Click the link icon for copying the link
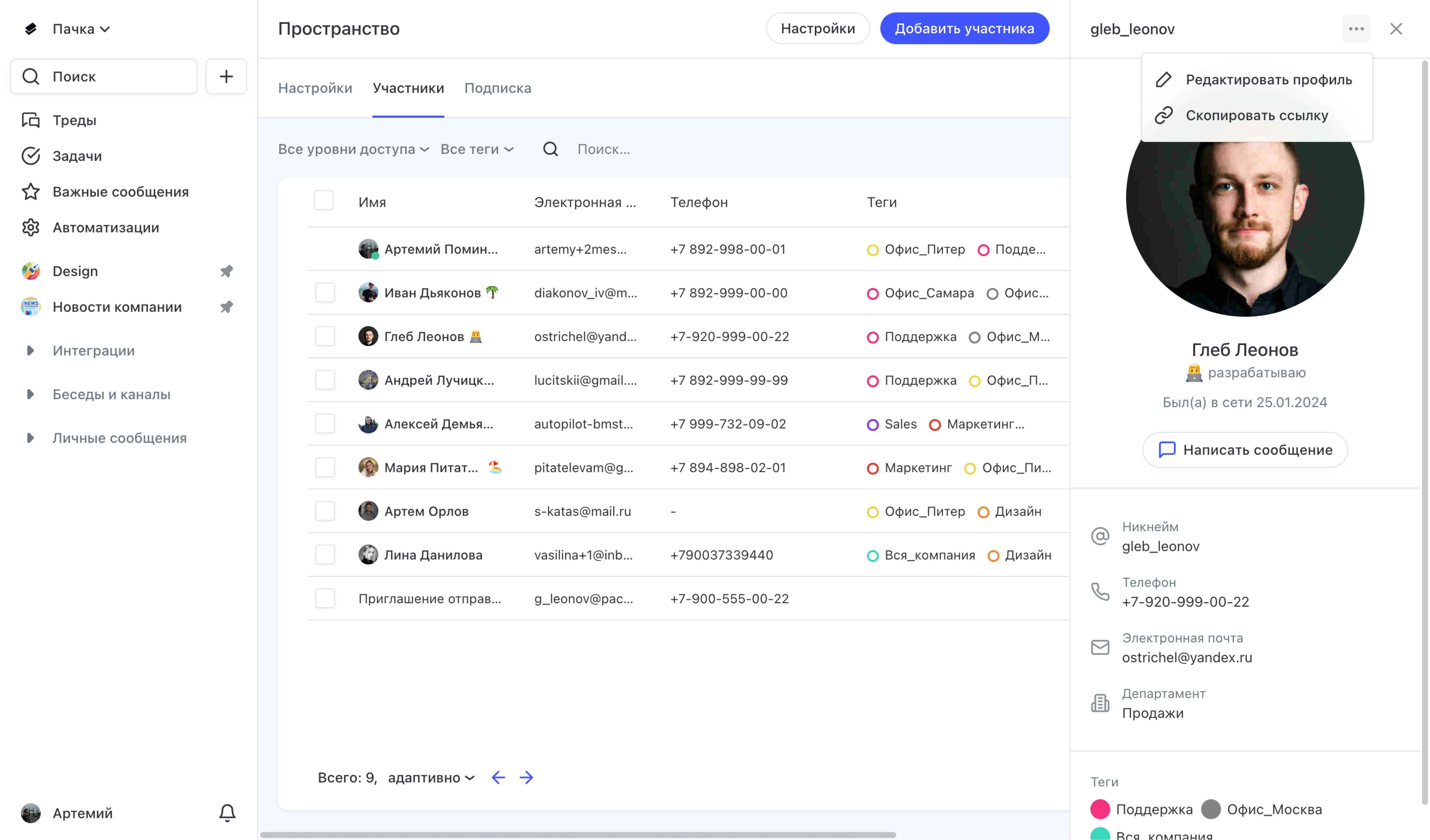This screenshot has width=1430, height=840. (x=1163, y=115)
